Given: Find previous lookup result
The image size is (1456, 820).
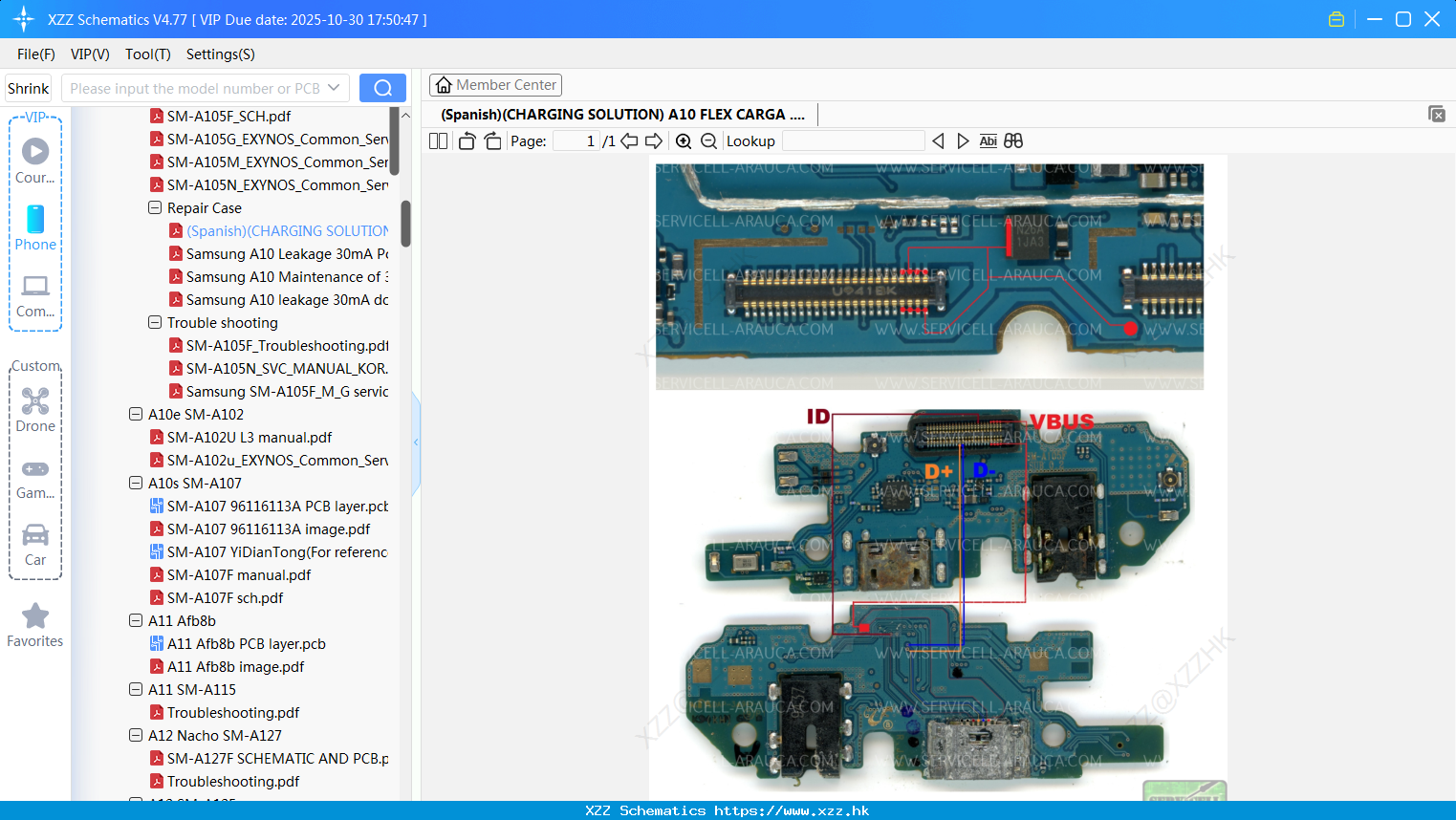Looking at the screenshot, I should [938, 140].
